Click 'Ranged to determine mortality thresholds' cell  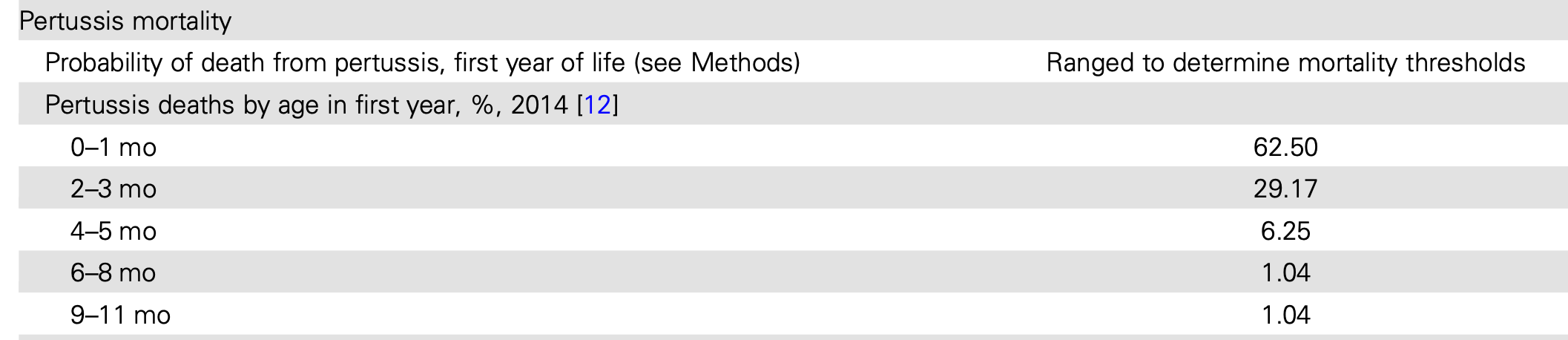[x=1285, y=63]
